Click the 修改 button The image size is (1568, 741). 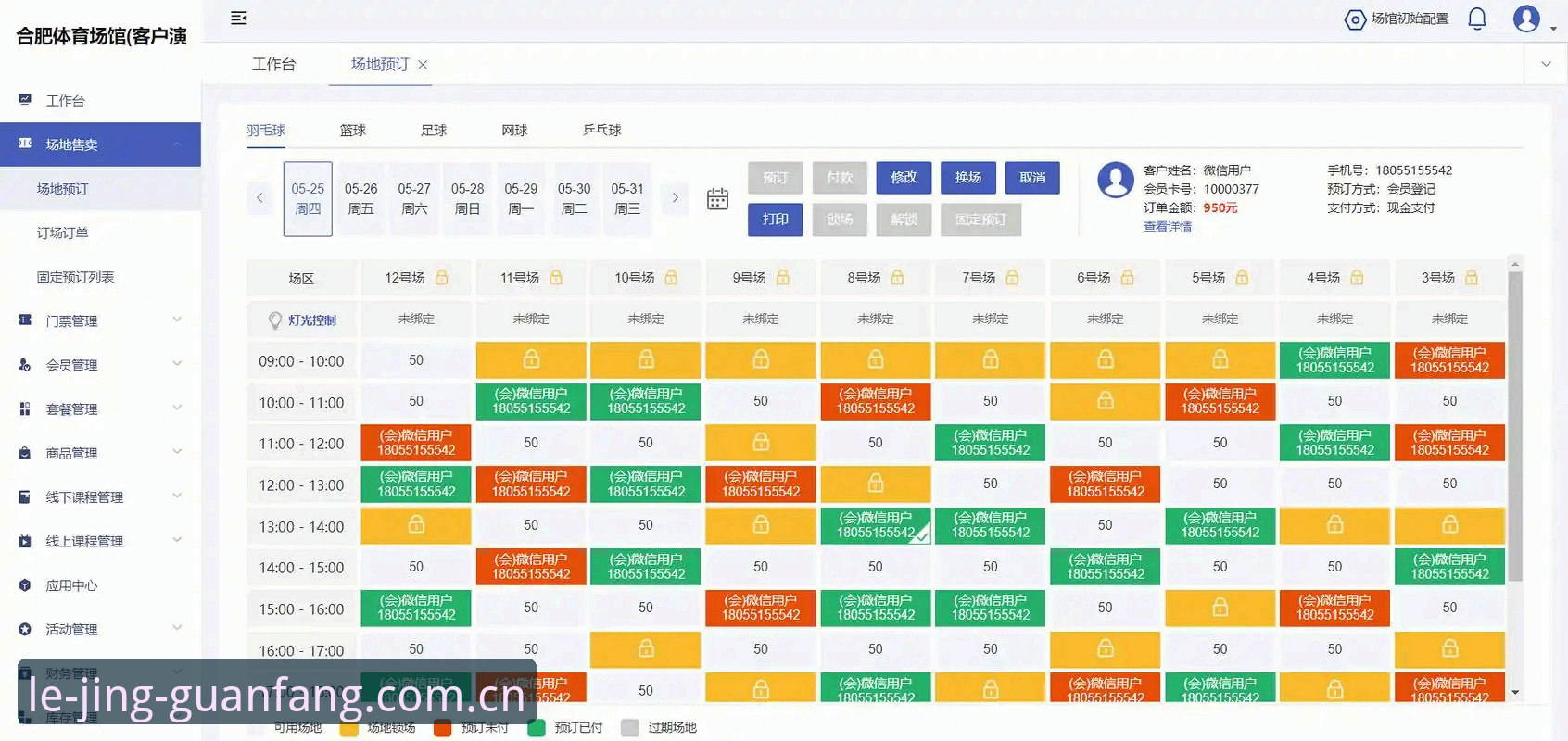[904, 177]
